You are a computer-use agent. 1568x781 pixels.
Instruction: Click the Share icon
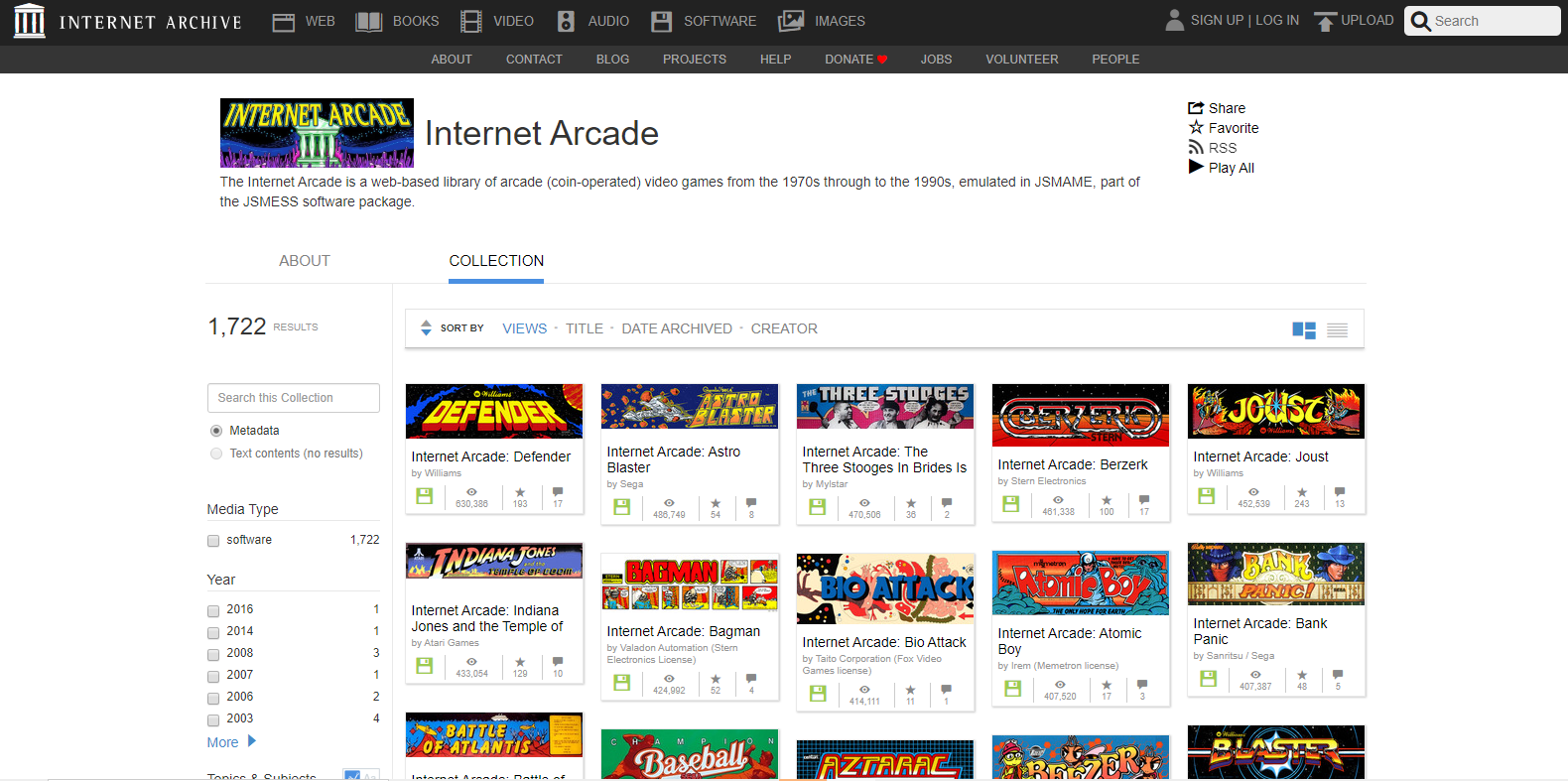click(x=1196, y=108)
